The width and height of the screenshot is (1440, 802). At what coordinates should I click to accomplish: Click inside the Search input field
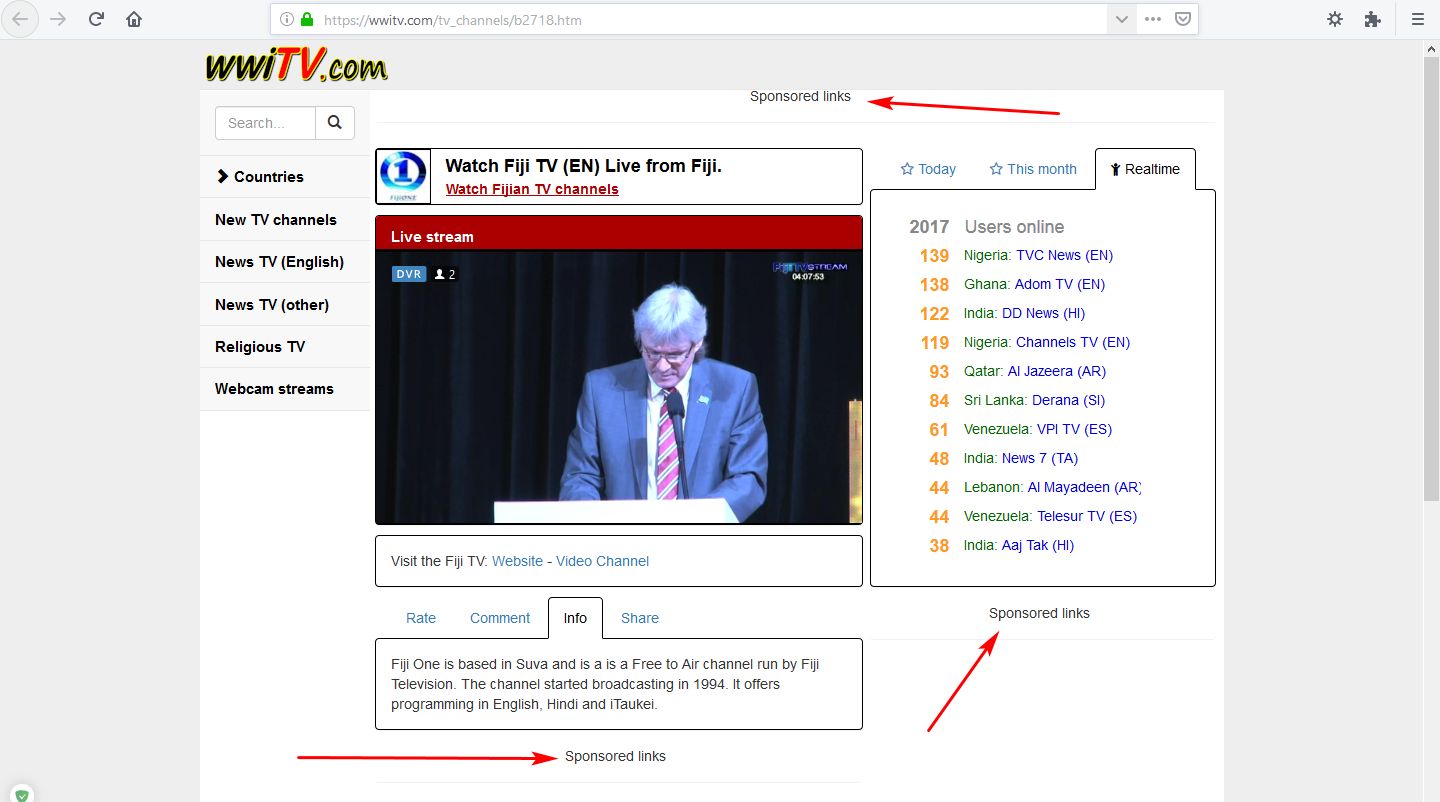[x=263, y=122]
